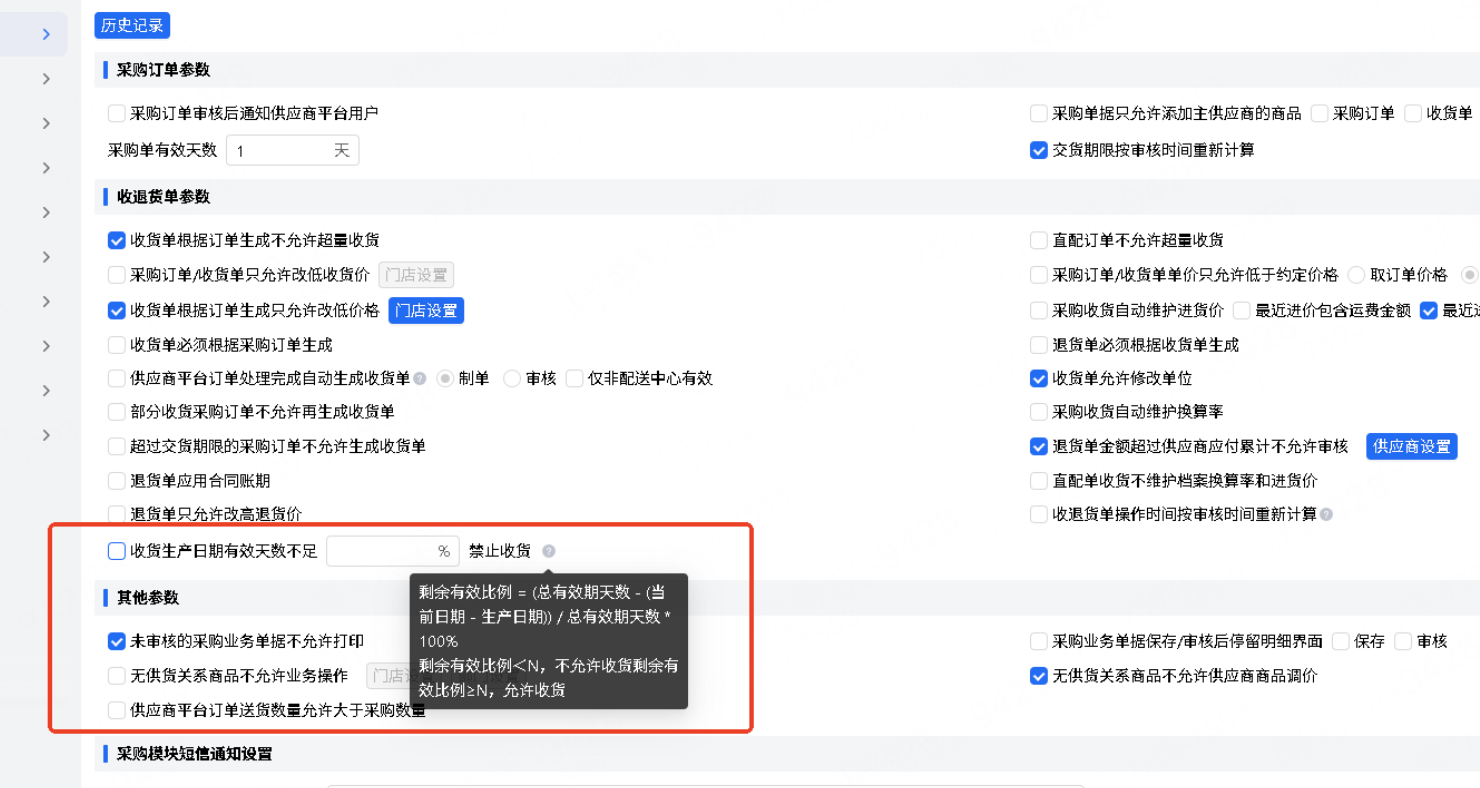
Task: Tick 最近进价包含运费金额 checkbox
Action: click(1241, 311)
